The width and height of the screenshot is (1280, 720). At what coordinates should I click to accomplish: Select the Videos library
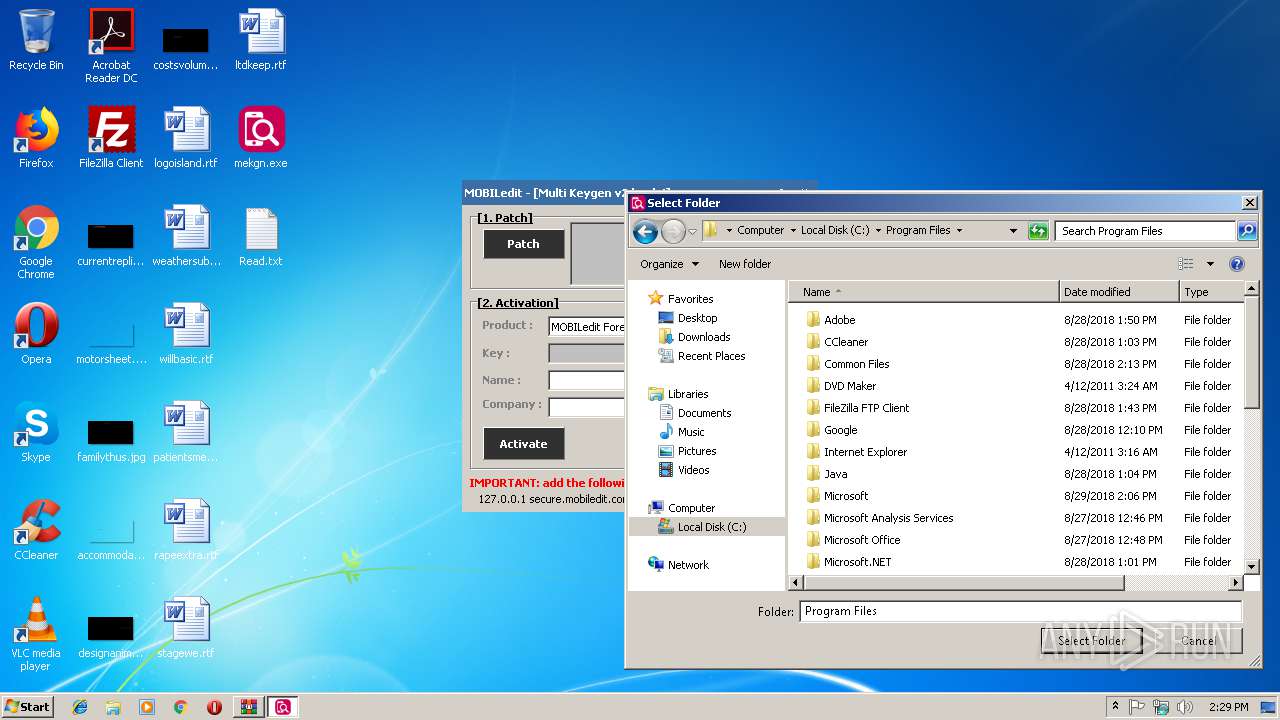coord(693,470)
